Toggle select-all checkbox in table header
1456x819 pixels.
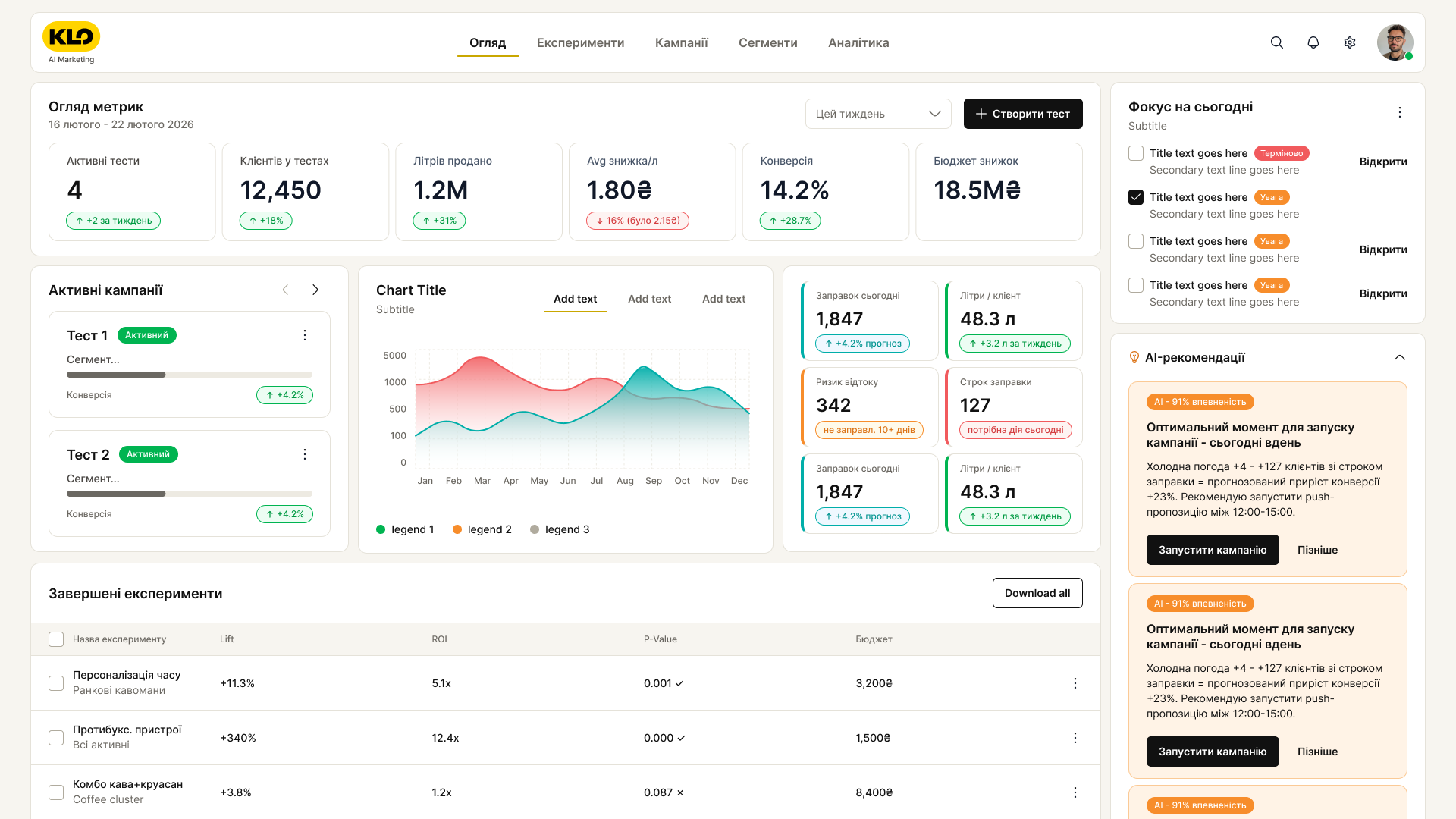[56, 639]
